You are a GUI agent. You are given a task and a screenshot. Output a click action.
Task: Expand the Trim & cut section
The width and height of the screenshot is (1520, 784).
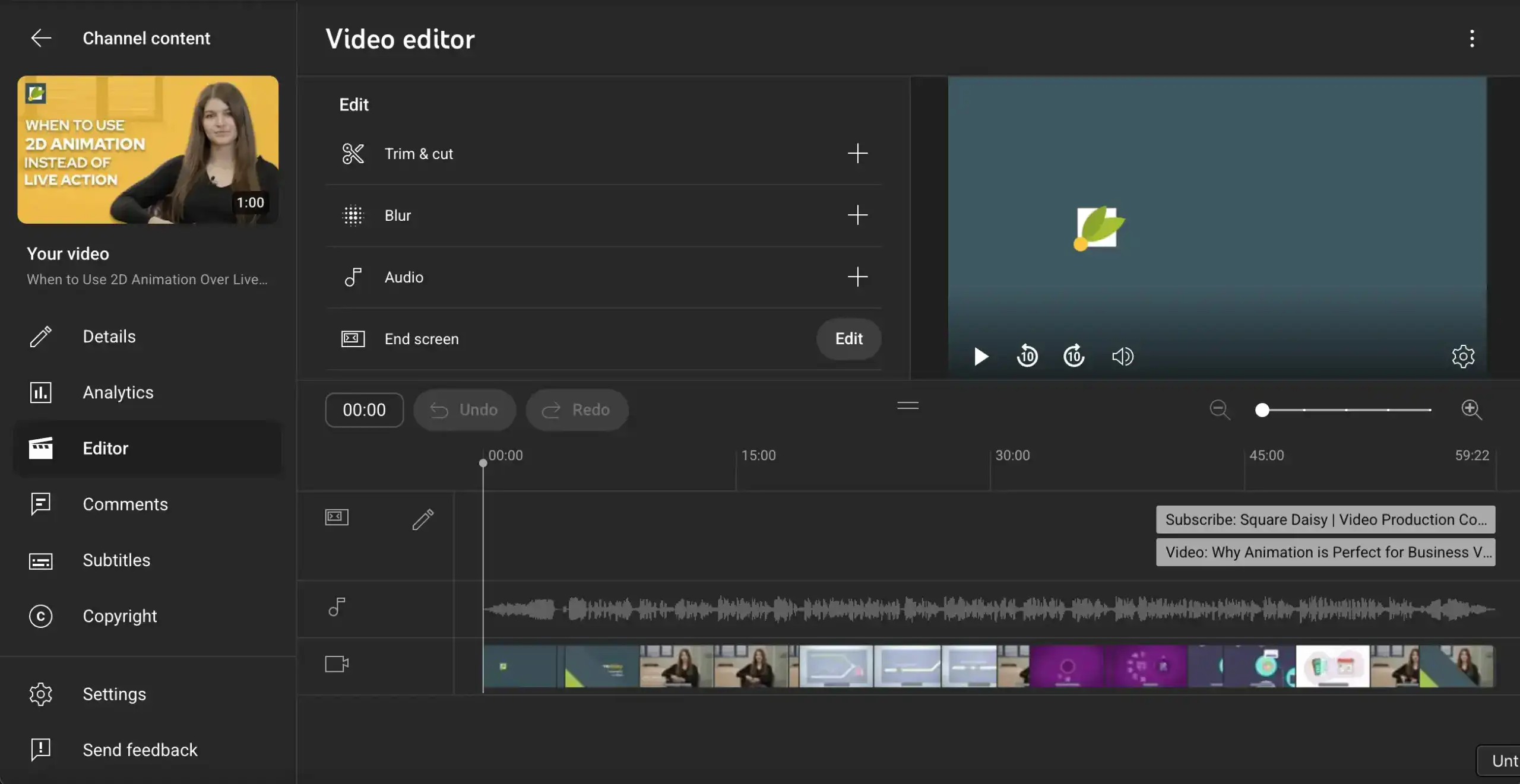(x=858, y=154)
